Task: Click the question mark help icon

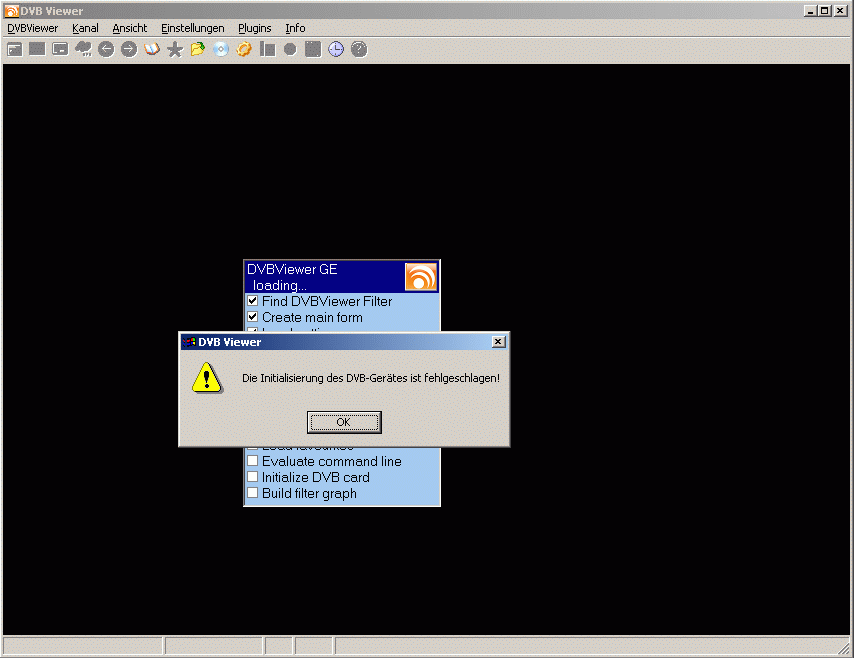Action: pyautogui.click(x=359, y=49)
